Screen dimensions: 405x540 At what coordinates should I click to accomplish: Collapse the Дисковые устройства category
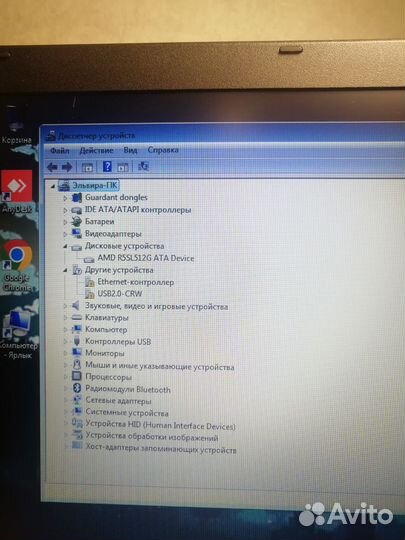[65, 246]
